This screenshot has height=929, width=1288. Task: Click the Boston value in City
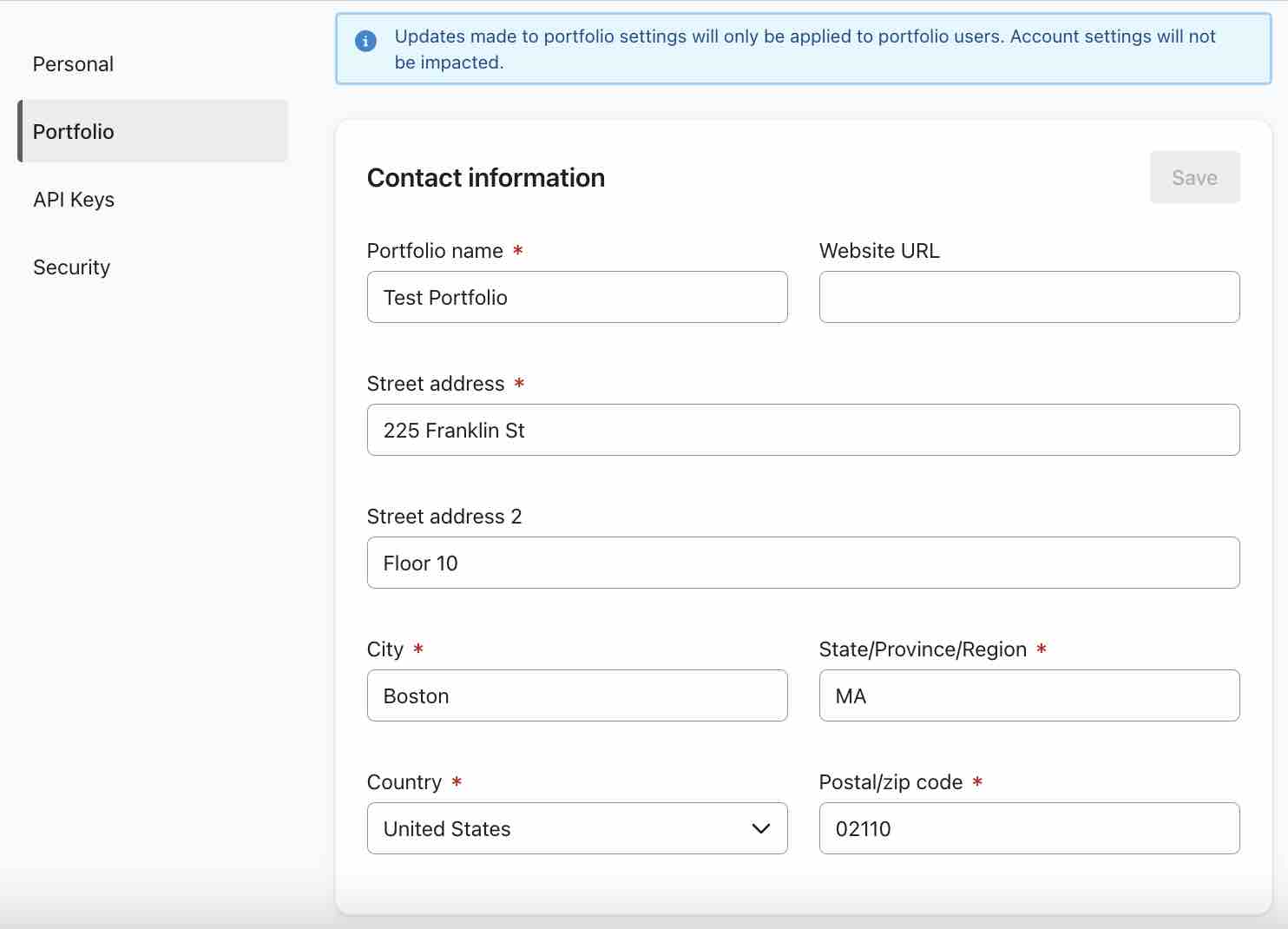[x=416, y=695]
